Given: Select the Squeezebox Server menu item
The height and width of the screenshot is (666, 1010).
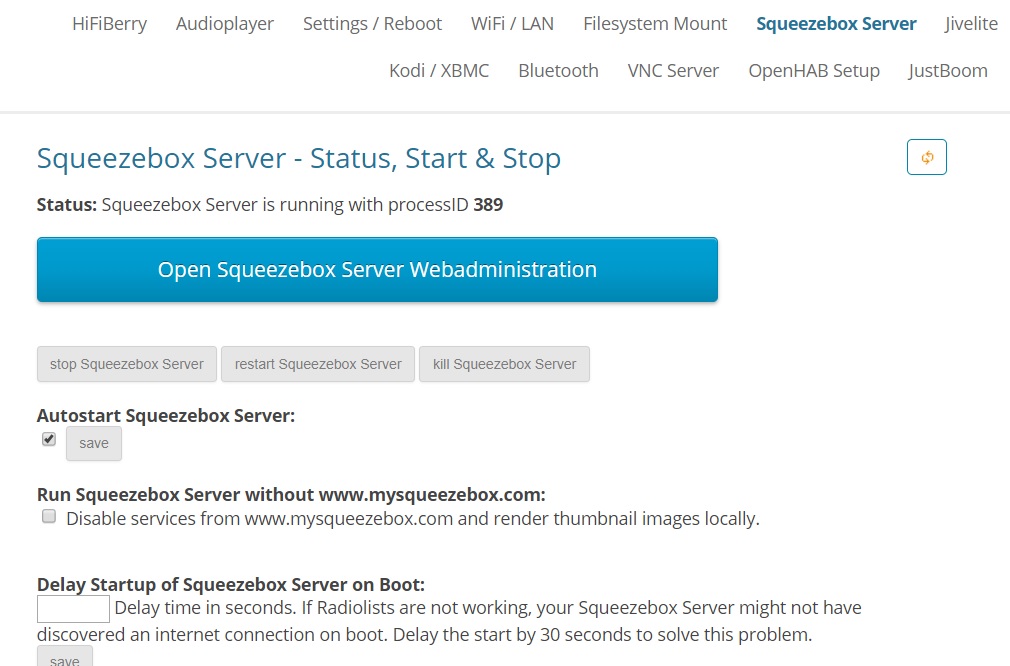Looking at the screenshot, I should pyautogui.click(x=836, y=24).
